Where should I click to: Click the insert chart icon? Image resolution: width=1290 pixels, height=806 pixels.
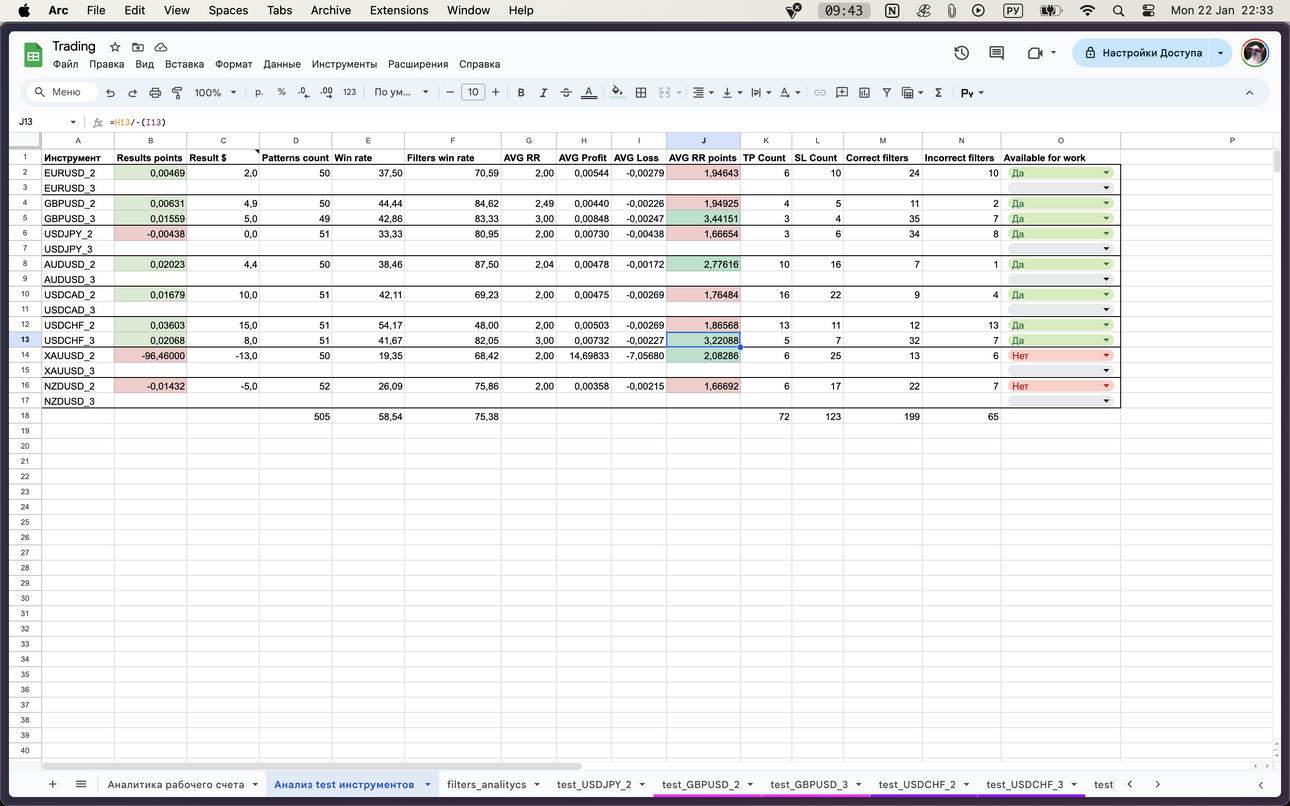point(864,93)
